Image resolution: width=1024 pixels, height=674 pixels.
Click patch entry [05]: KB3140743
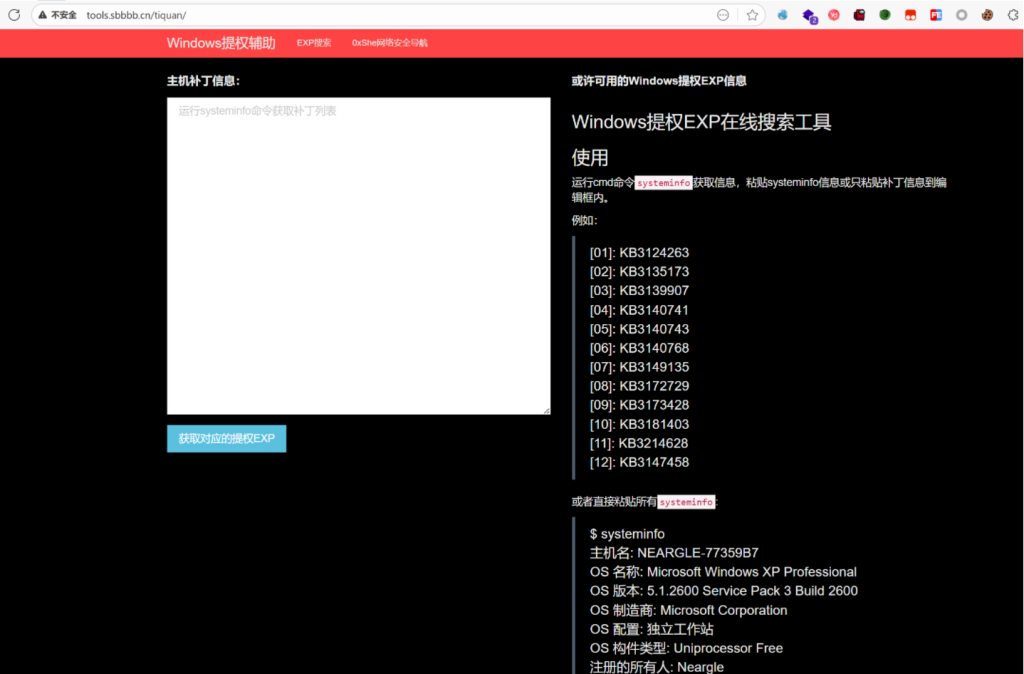click(x=639, y=329)
